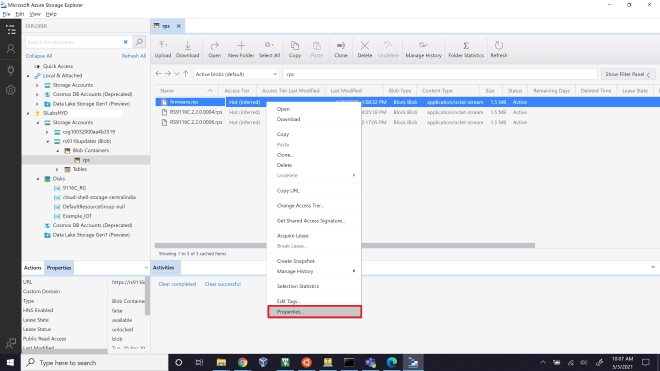
Task: Collapse the Activities panel chevron
Action: pos(653,267)
